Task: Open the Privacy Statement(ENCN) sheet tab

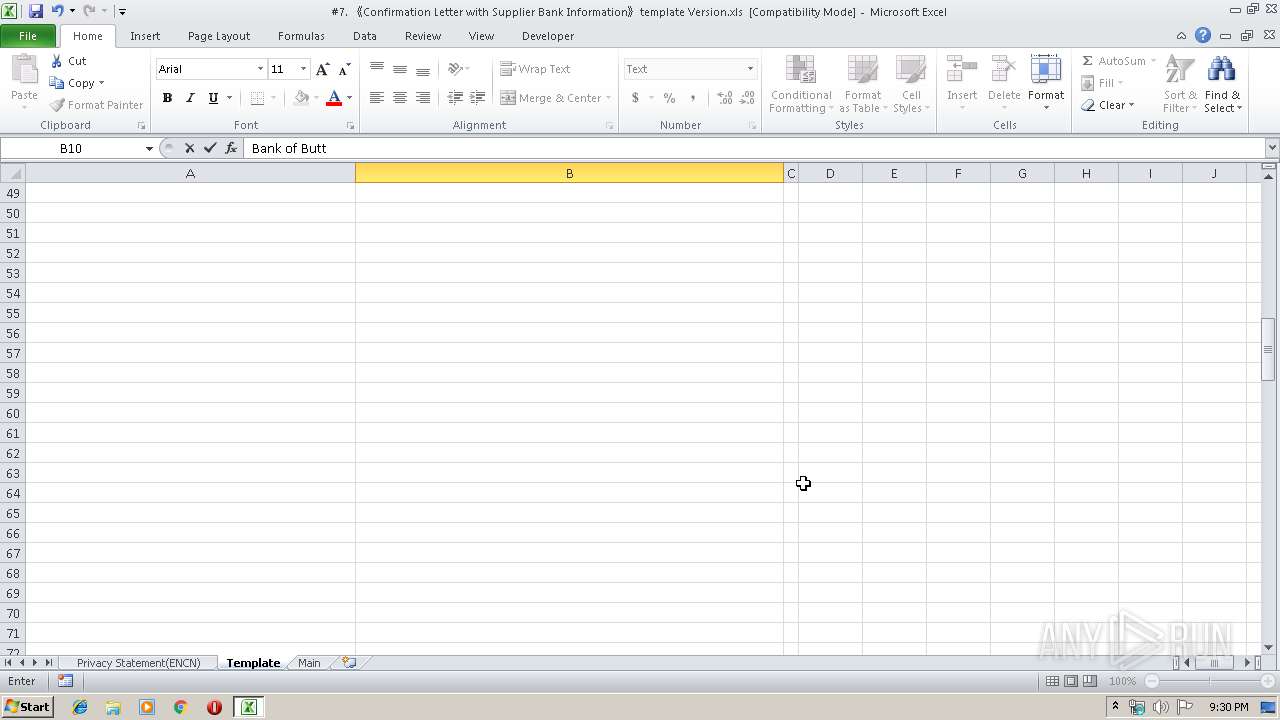Action: point(138,663)
